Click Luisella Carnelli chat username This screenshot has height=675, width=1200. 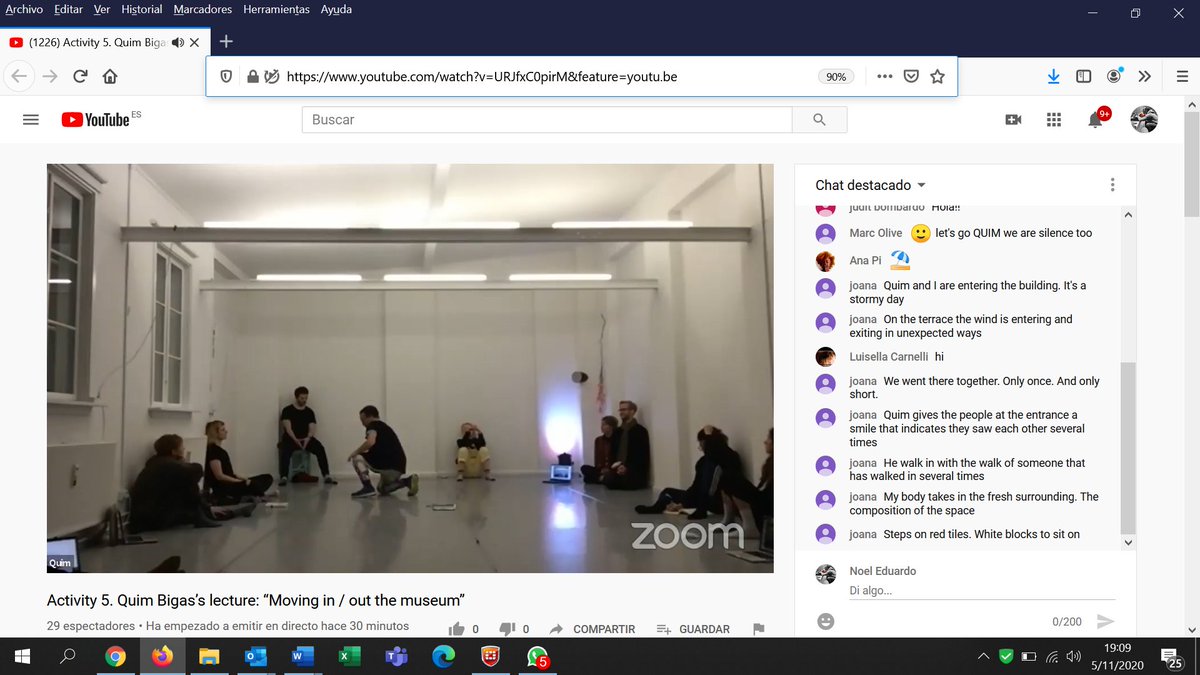pyautogui.click(x=889, y=357)
